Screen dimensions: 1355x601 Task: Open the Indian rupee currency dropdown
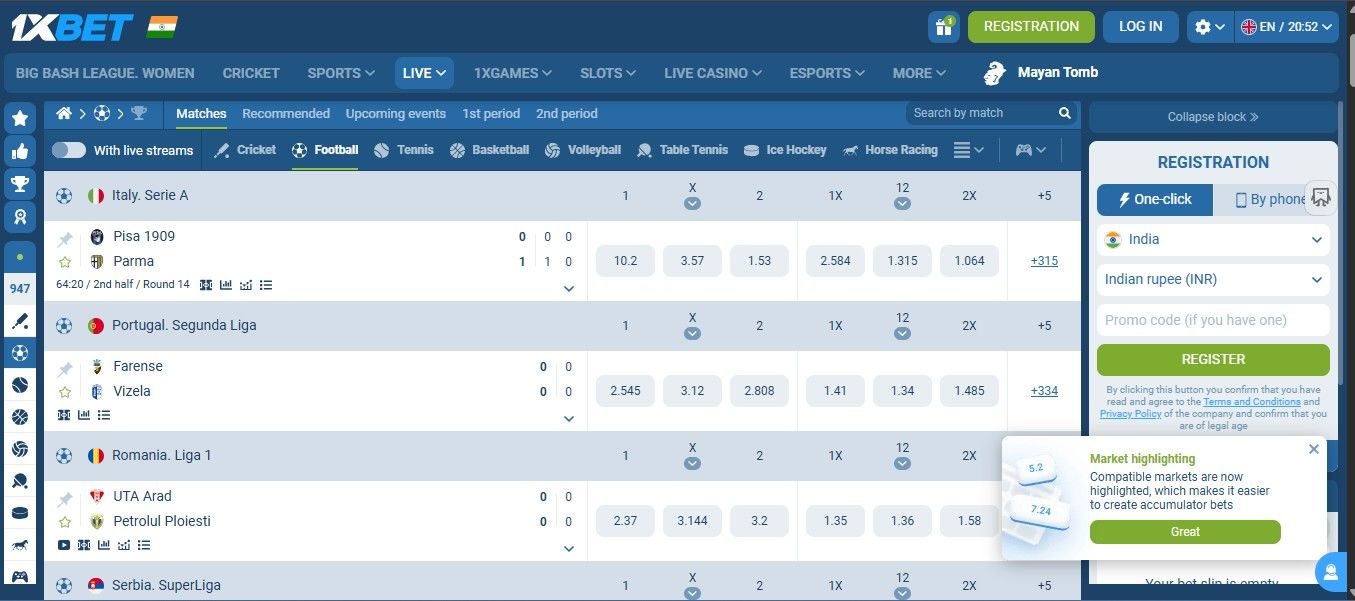pyautogui.click(x=1212, y=279)
